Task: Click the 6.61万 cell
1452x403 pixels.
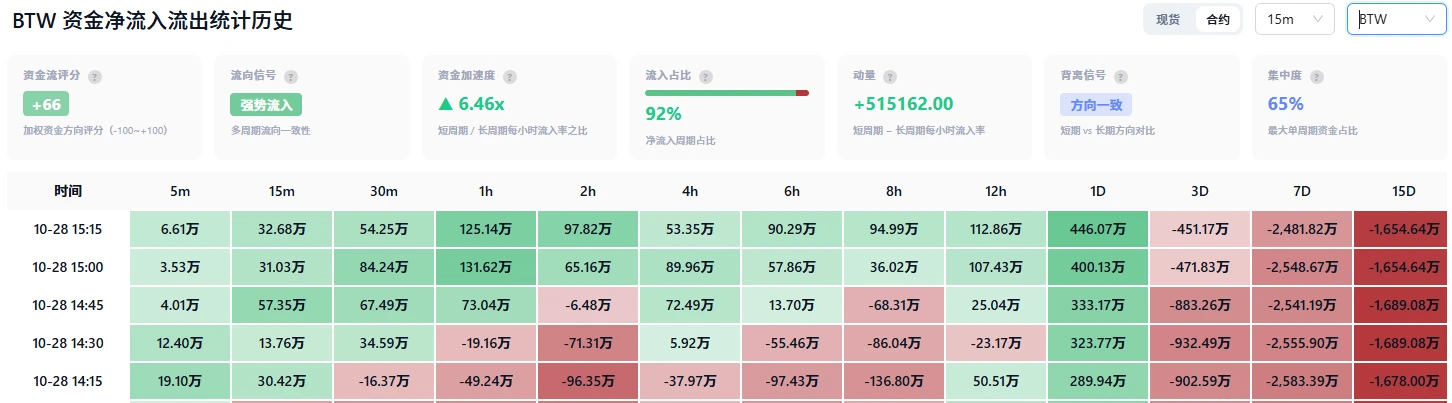Action: click(x=180, y=229)
